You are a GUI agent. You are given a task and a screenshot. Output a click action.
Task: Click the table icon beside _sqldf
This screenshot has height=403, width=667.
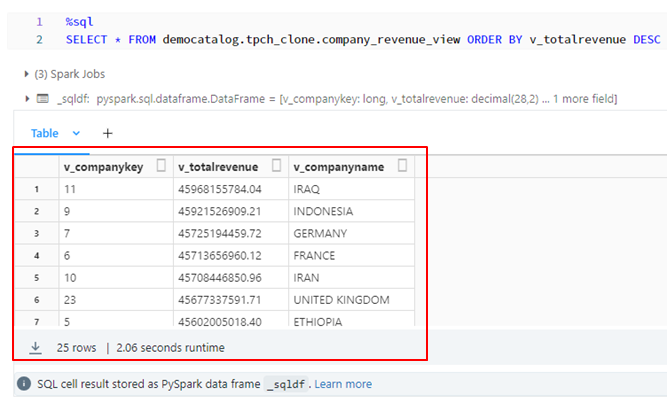(43, 99)
